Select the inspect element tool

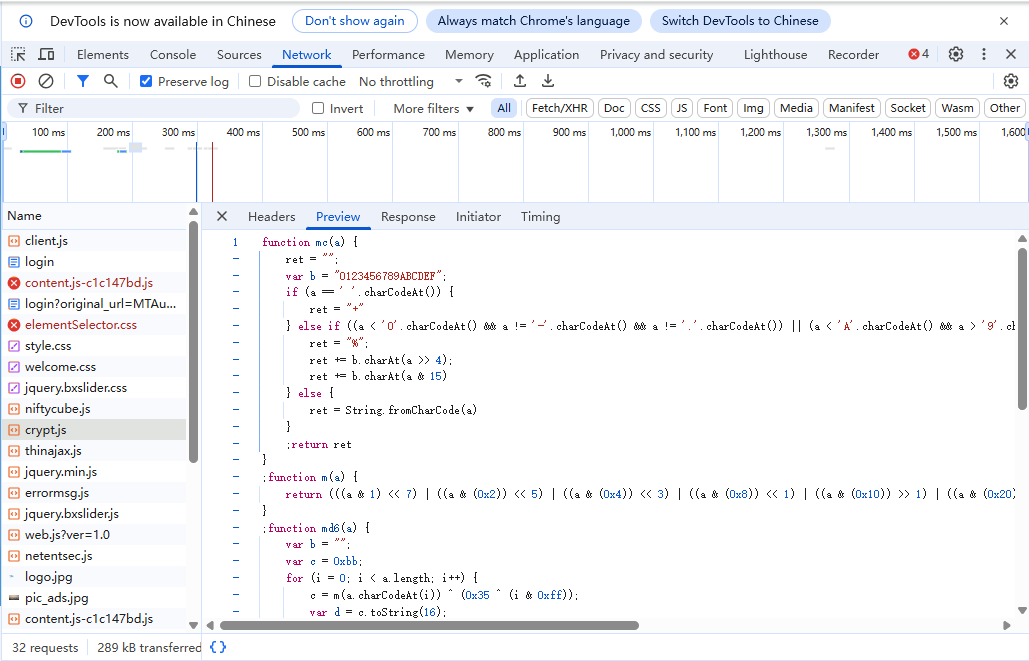[x=16, y=54]
